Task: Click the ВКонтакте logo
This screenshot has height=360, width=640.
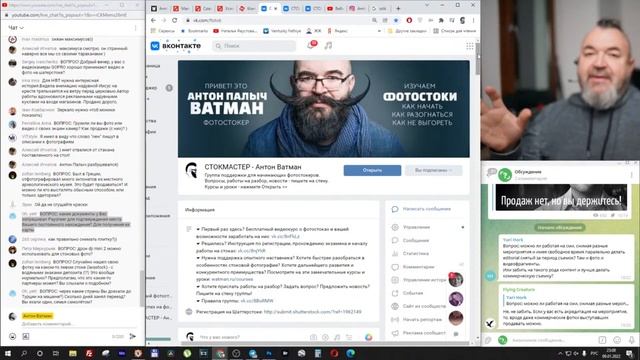Action: (176, 46)
